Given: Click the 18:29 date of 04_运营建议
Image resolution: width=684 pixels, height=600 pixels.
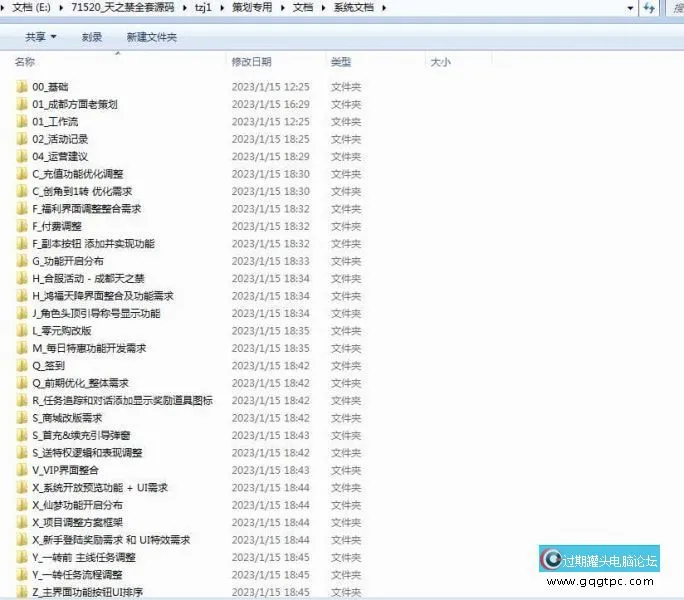Looking at the screenshot, I should [x=270, y=156].
